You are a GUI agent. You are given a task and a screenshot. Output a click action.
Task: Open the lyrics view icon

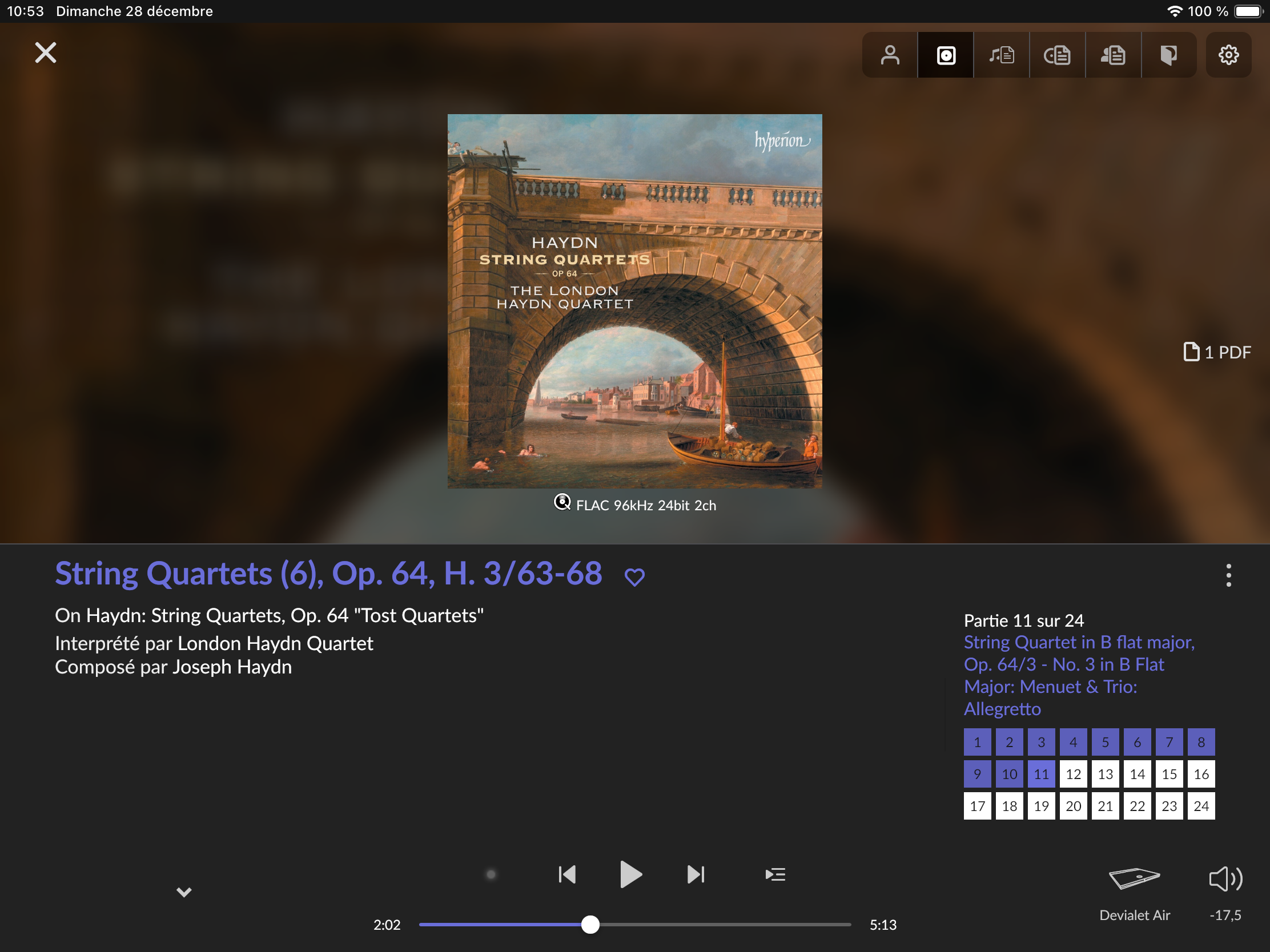(1001, 55)
